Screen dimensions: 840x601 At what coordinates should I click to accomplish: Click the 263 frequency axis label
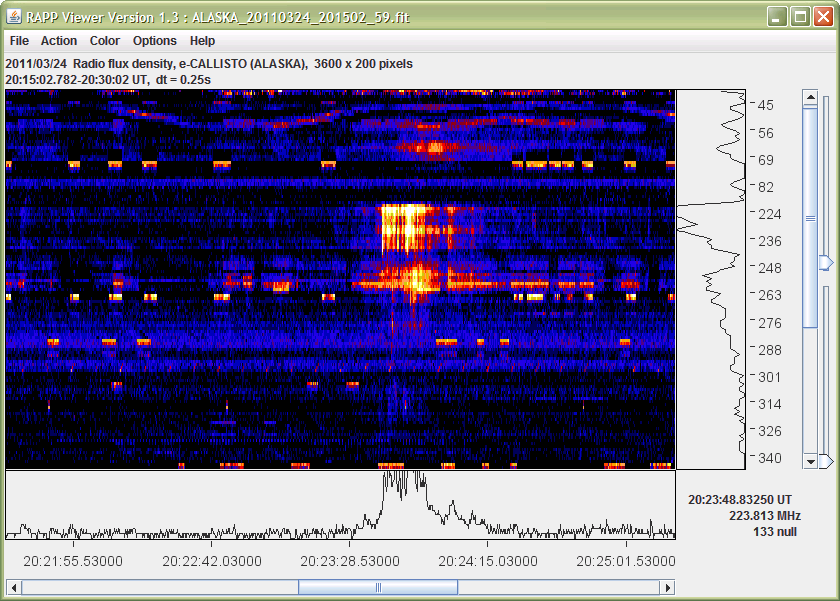coord(770,295)
